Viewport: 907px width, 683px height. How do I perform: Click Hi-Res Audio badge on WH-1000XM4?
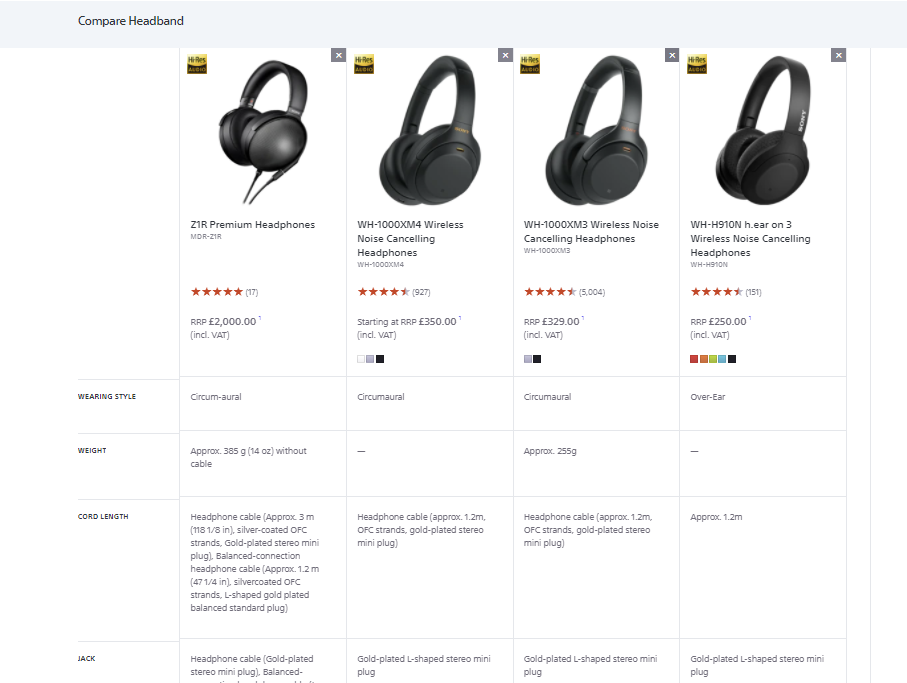(364, 64)
